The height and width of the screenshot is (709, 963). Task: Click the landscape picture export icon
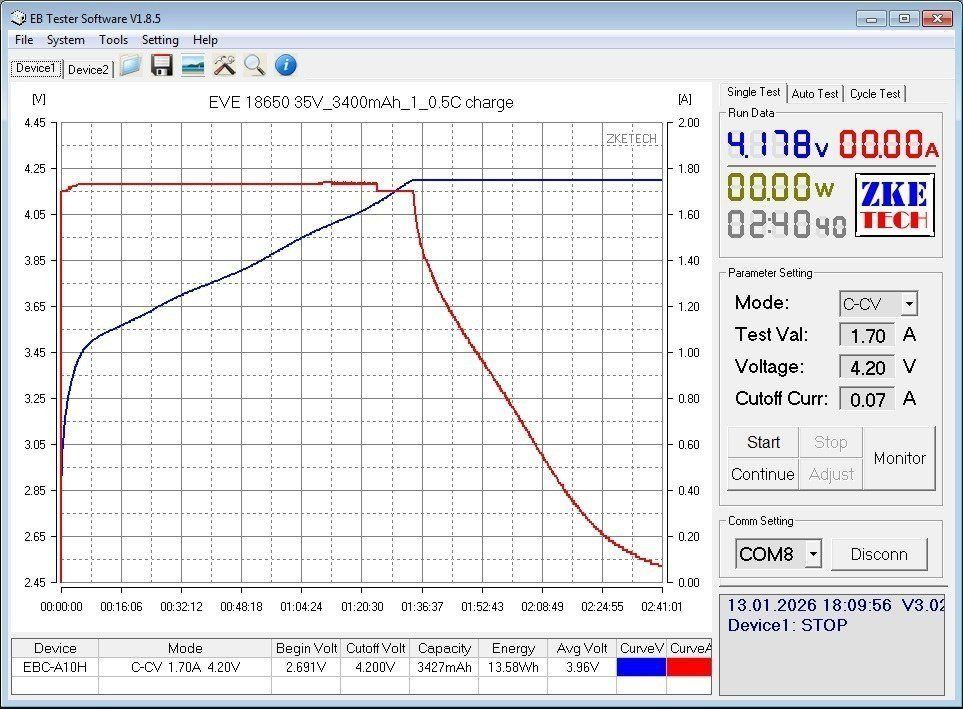(x=193, y=66)
